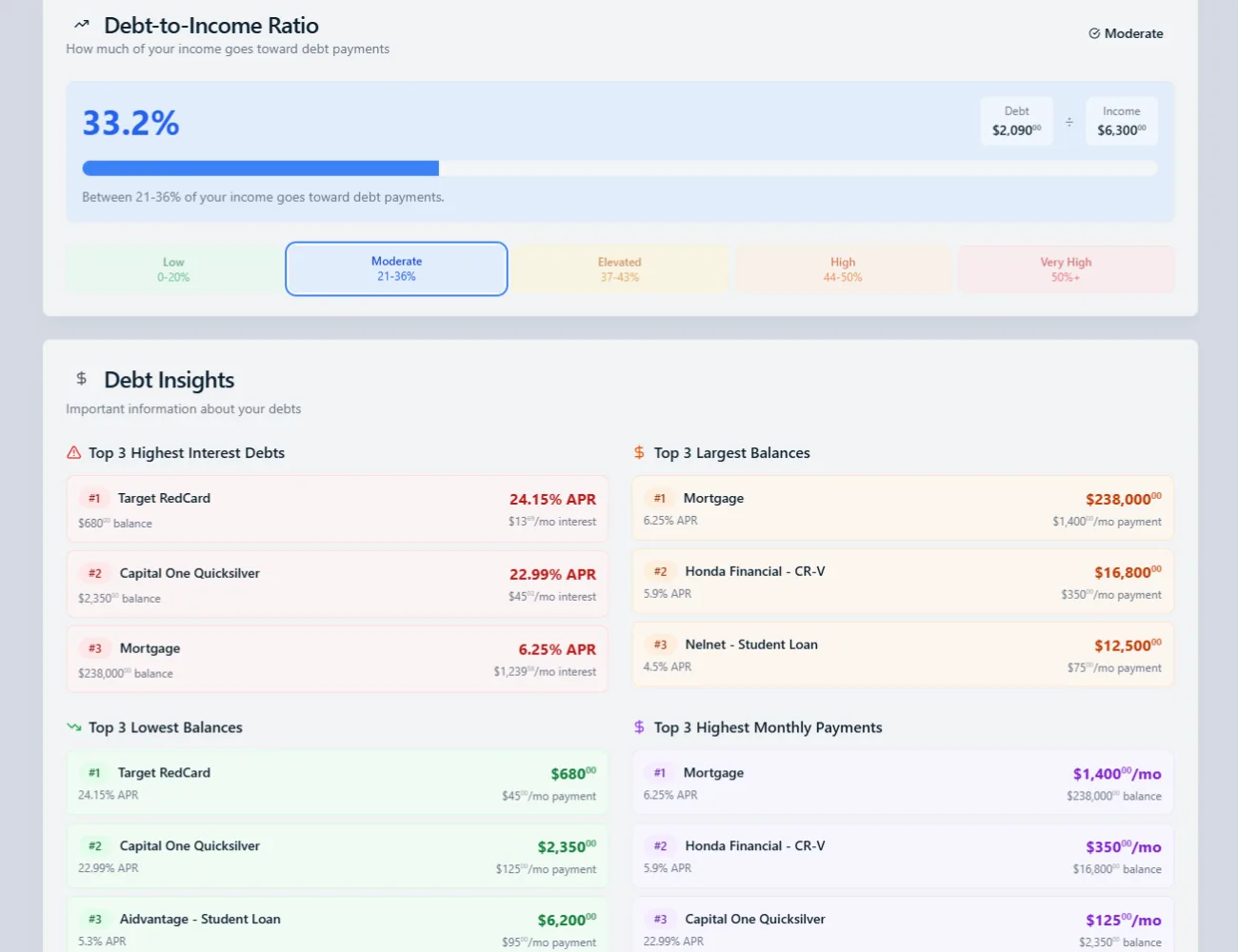Click the green $2,350 balance amount
This screenshot has height=952, width=1238.
[x=567, y=846]
